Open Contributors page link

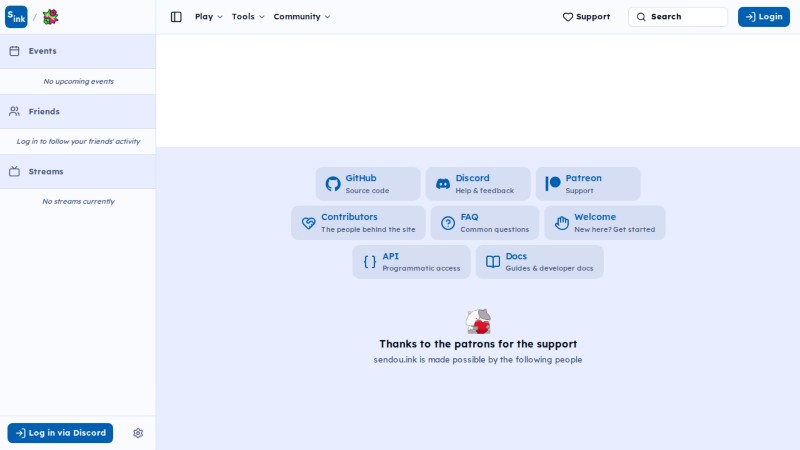pyautogui.click(x=358, y=223)
